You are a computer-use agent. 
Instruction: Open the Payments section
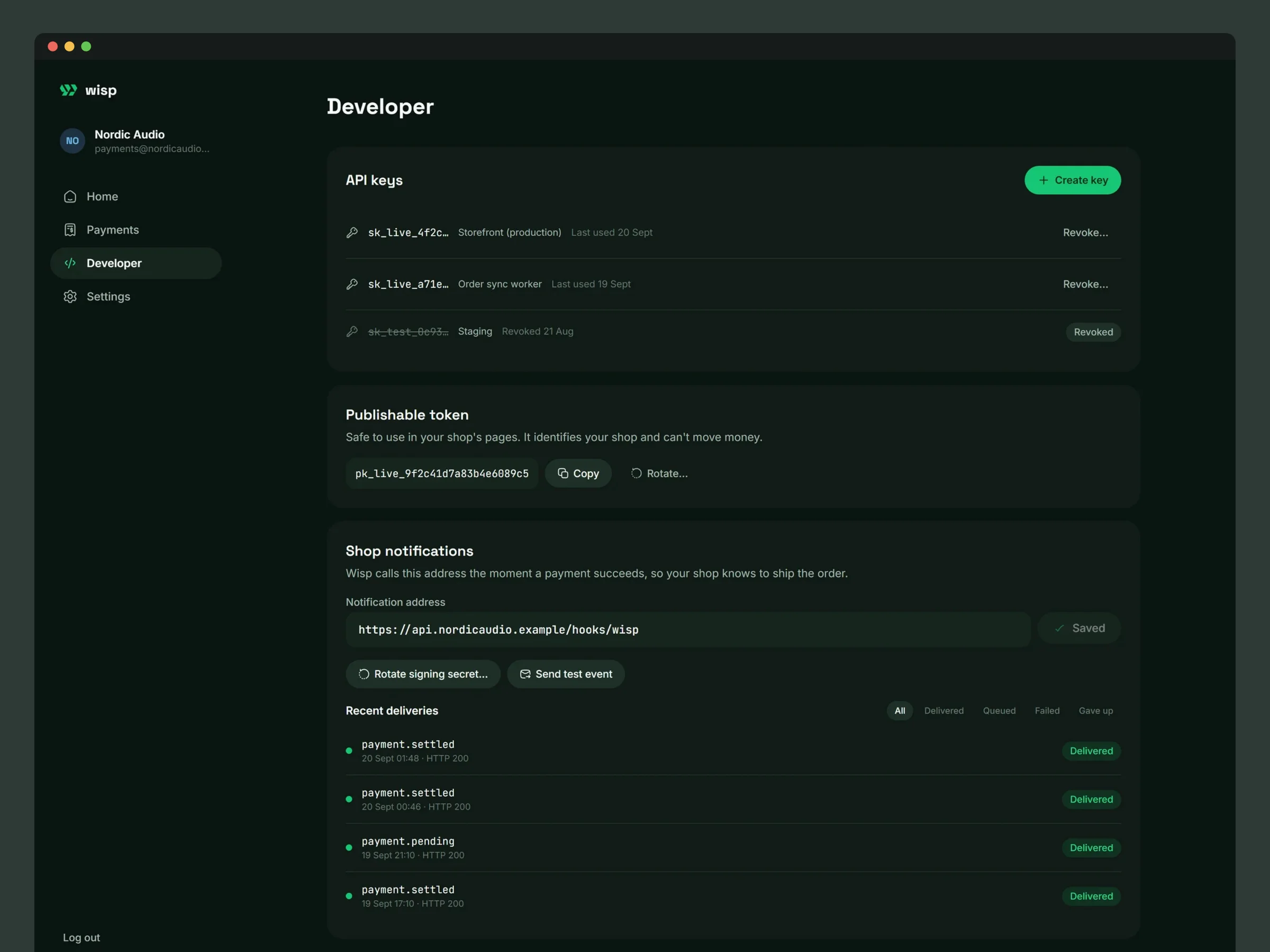pos(136,230)
